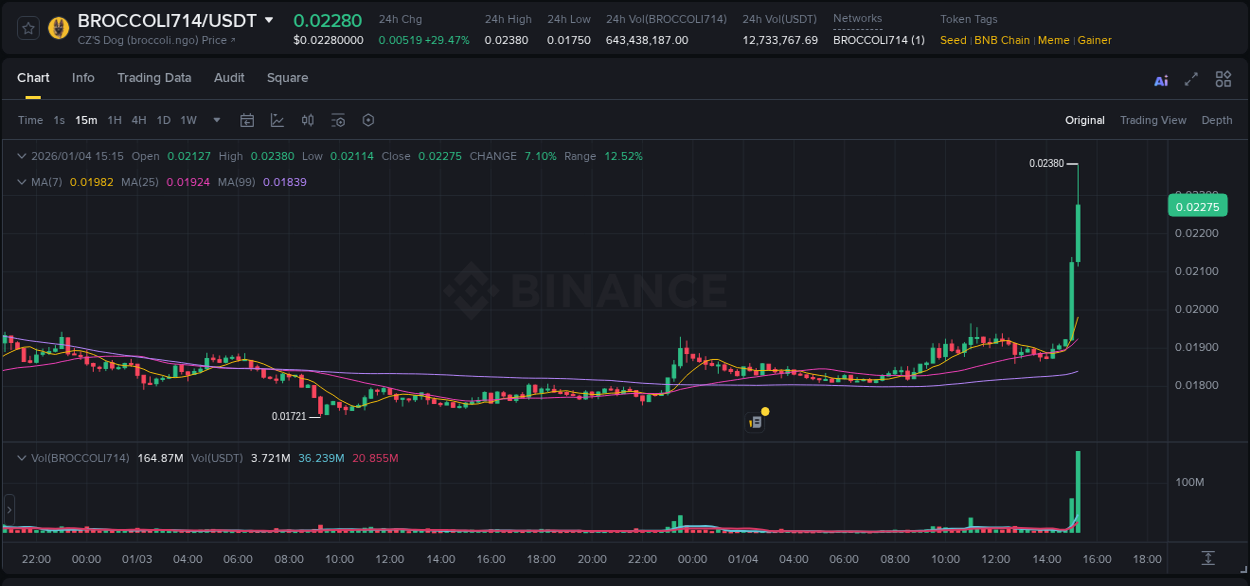The height and width of the screenshot is (586, 1250).
Task: Open the jump-to-date calendar icon
Action: [247, 119]
